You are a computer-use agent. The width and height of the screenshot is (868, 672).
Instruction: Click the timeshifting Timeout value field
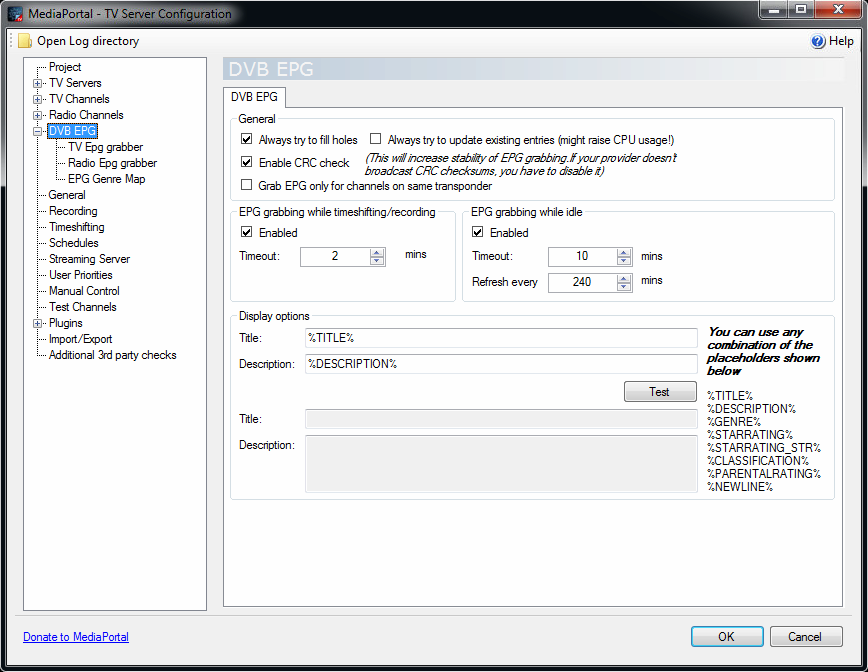click(335, 256)
